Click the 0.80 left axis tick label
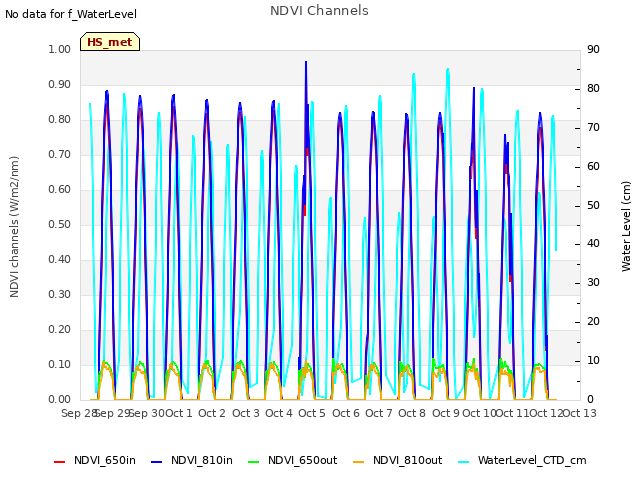640x480 pixels. pos(60,120)
